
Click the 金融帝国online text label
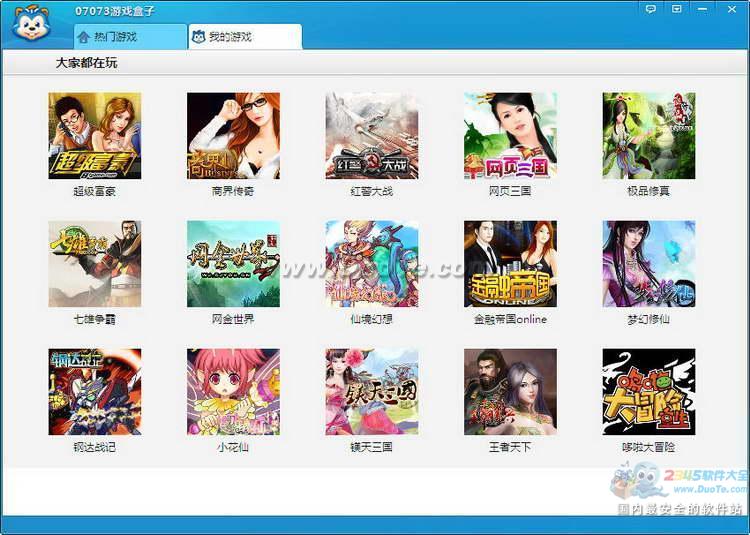point(510,319)
